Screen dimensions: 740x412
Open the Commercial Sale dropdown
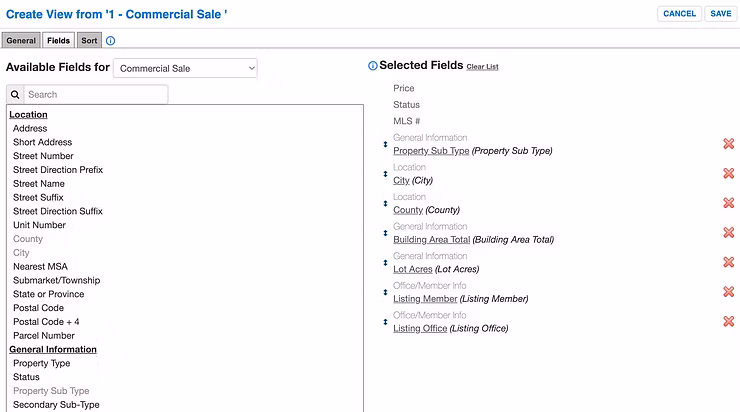[185, 68]
